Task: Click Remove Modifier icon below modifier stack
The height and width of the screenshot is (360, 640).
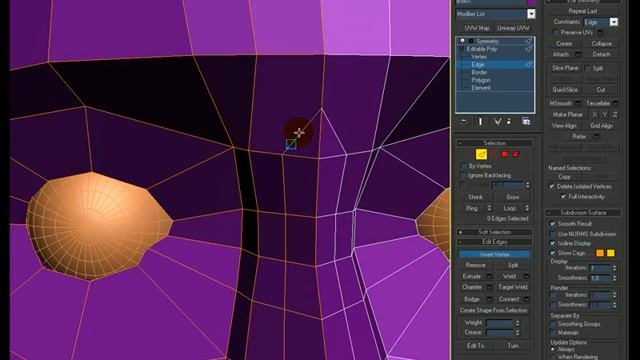Action: tap(509, 122)
